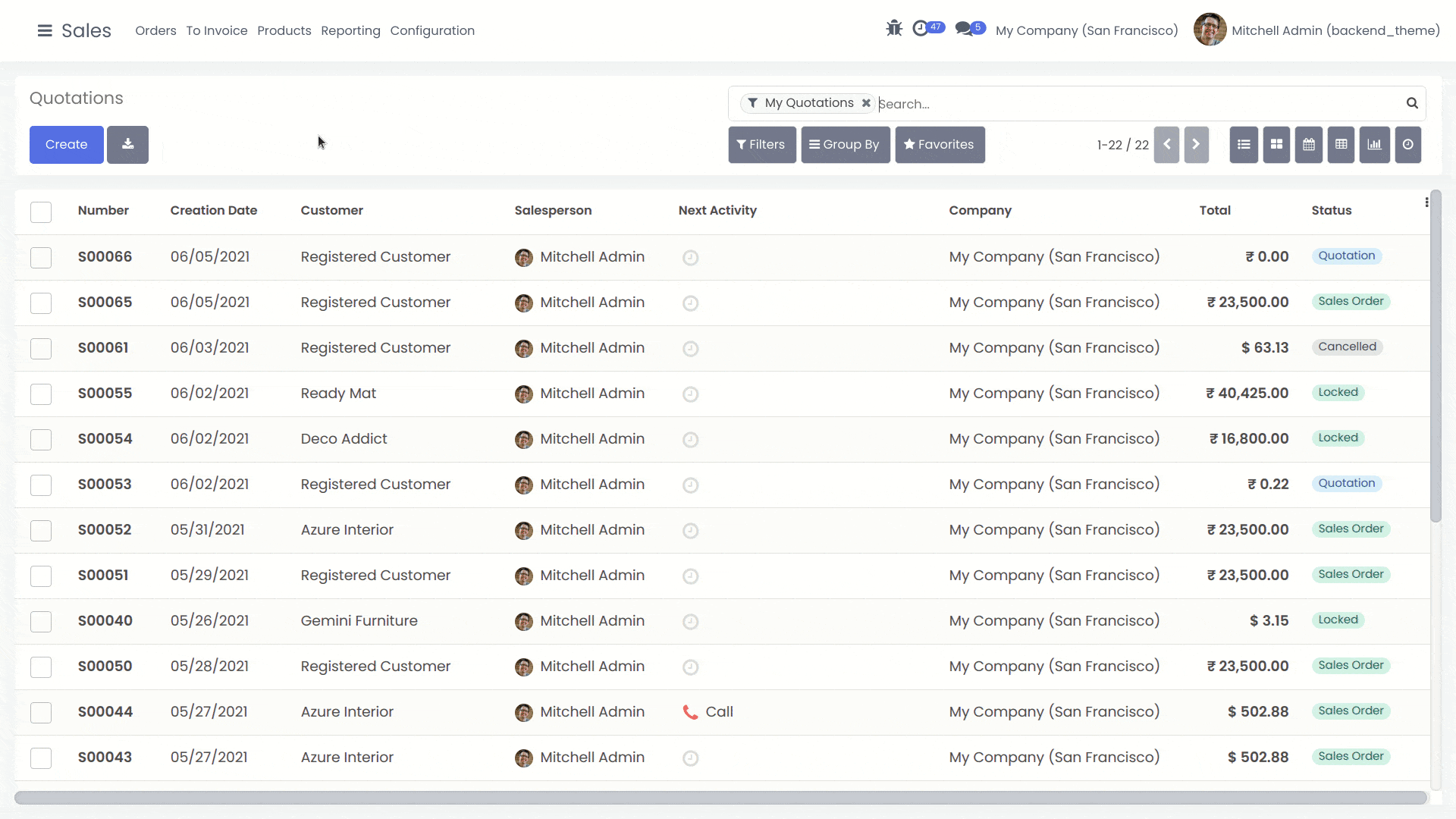Switch to calendar view
1456x819 pixels.
pyautogui.click(x=1309, y=145)
